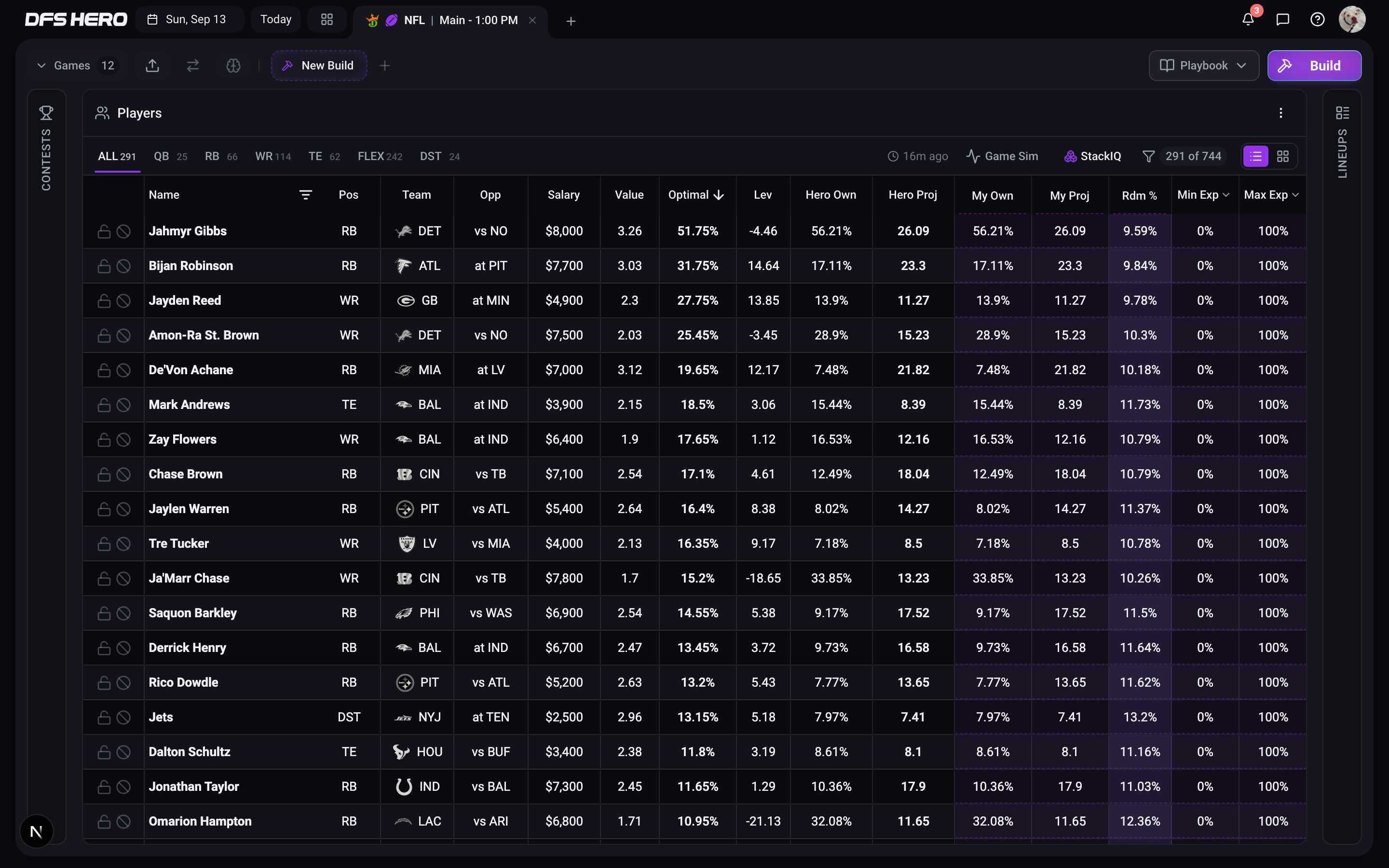Open the Players panel three-dot menu
The height and width of the screenshot is (868, 1389).
pos(1280,113)
